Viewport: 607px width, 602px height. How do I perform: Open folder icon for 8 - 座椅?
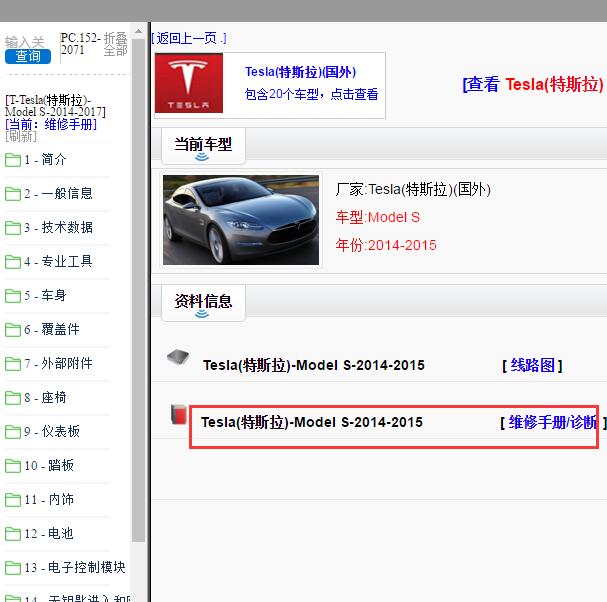tap(13, 398)
